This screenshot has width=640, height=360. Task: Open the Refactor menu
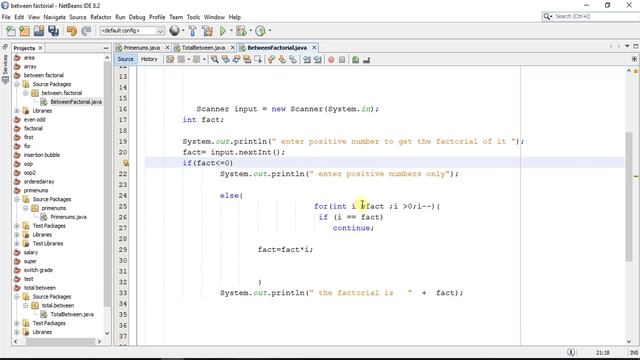pyautogui.click(x=101, y=17)
